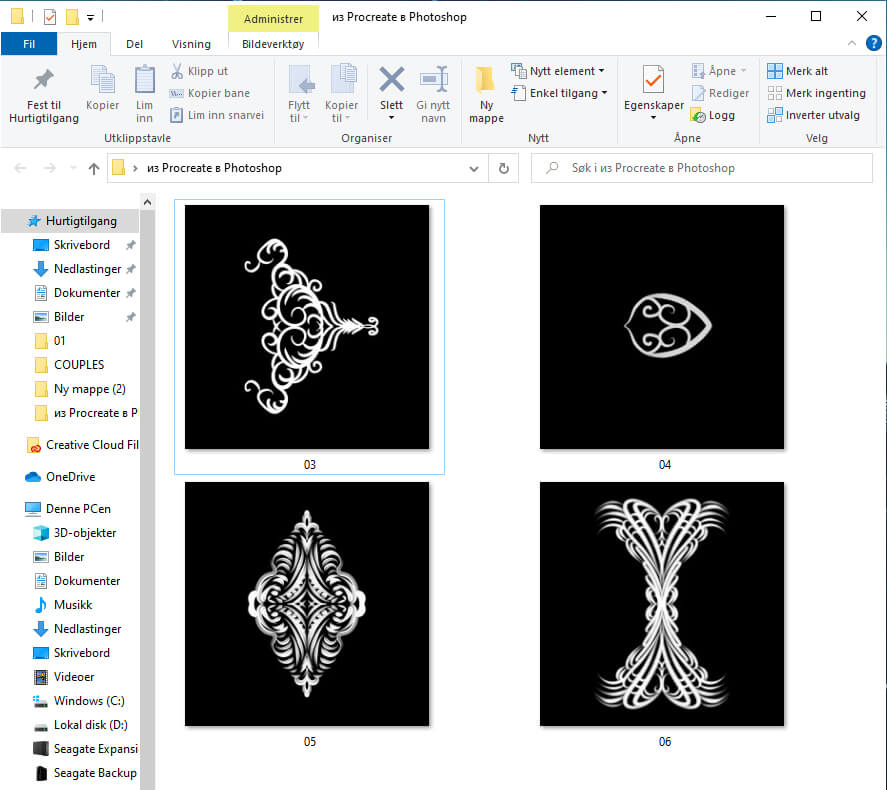Click Inverter utvalg in Velg group
Viewport: 887px width, 790px height.
tap(813, 115)
